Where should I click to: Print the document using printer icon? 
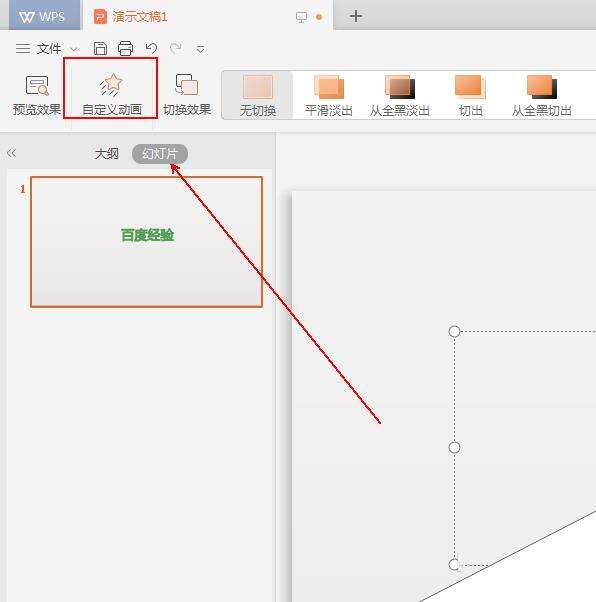(125, 48)
